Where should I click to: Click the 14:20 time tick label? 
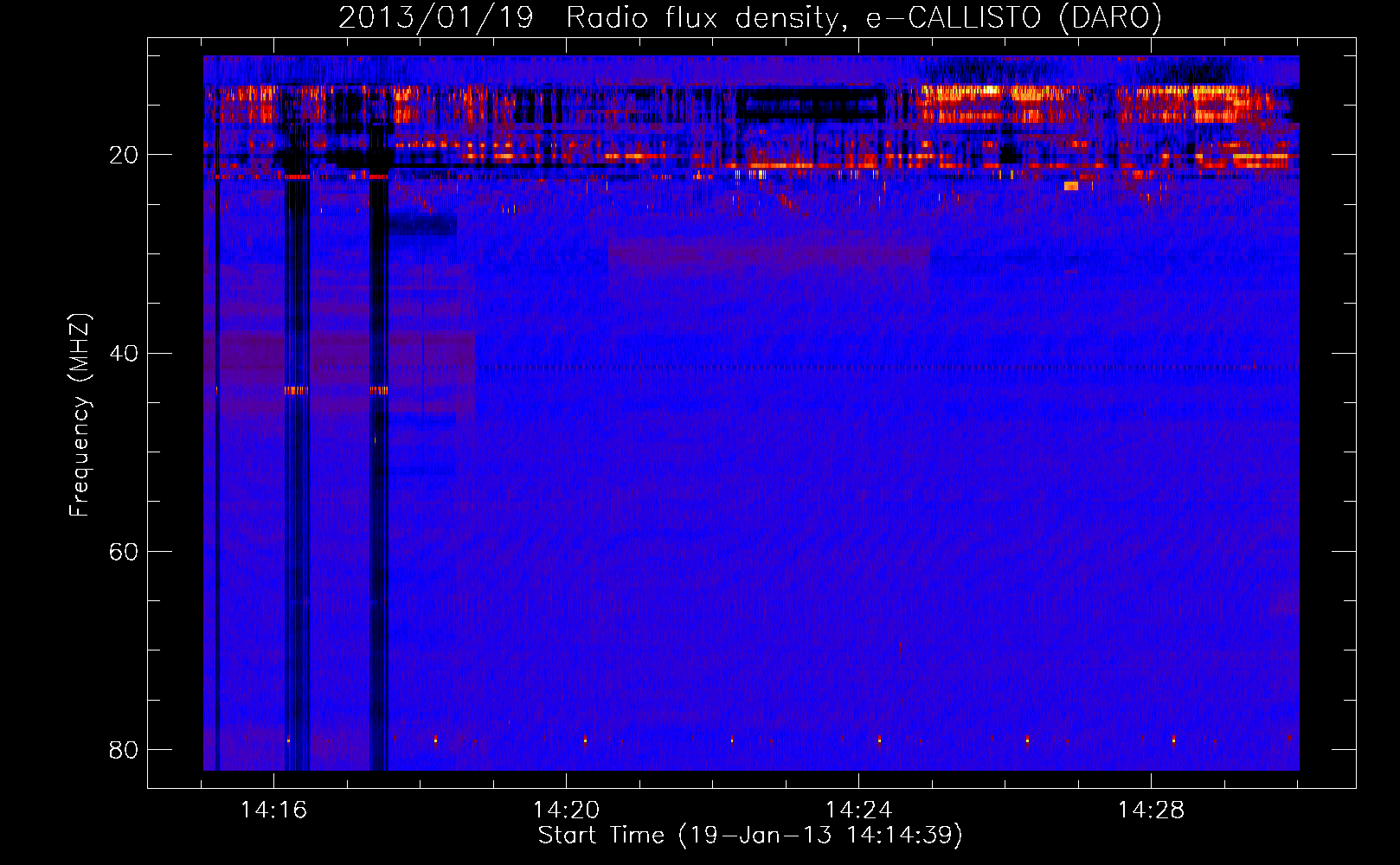pos(566,811)
